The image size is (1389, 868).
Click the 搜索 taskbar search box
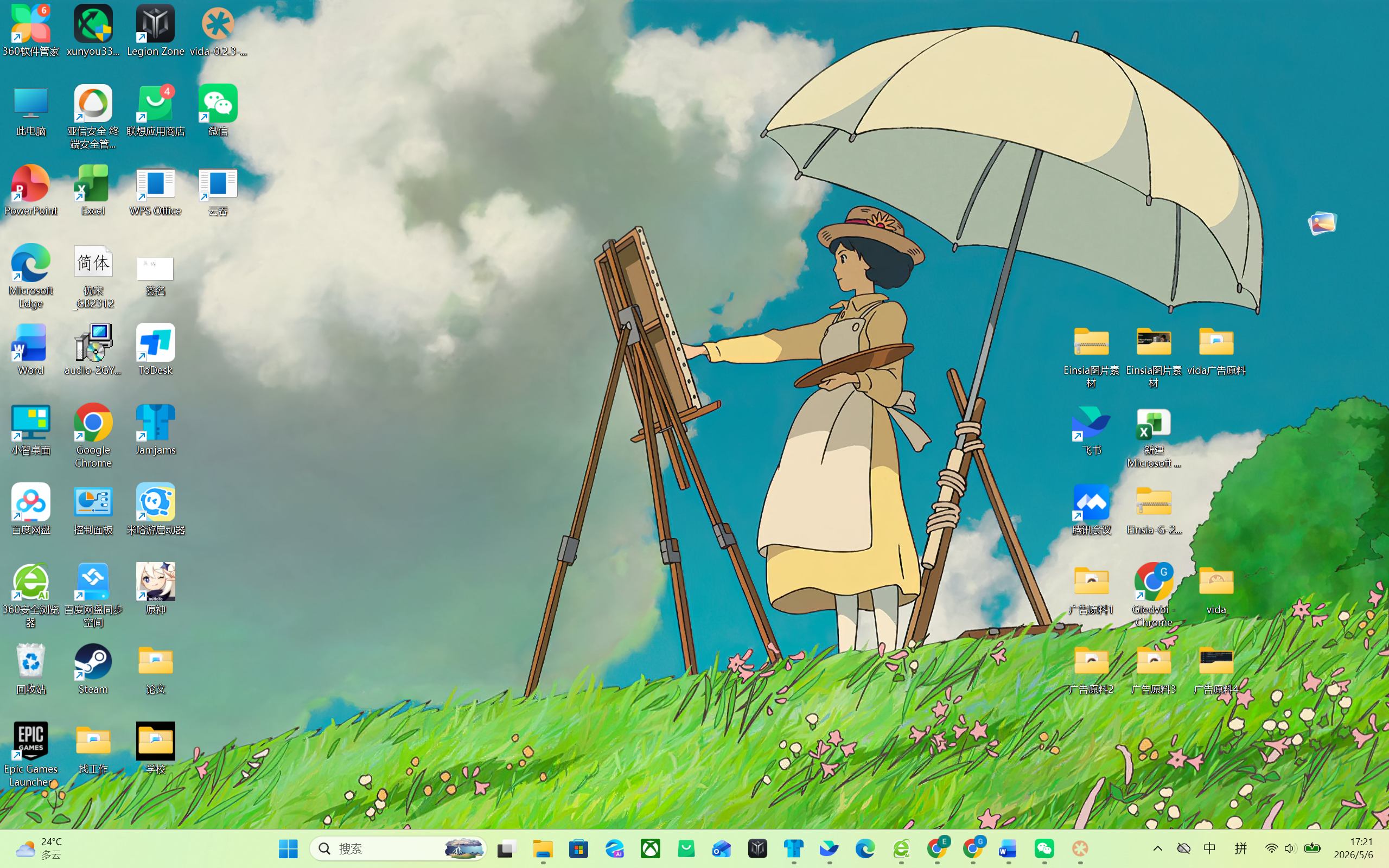click(x=398, y=848)
